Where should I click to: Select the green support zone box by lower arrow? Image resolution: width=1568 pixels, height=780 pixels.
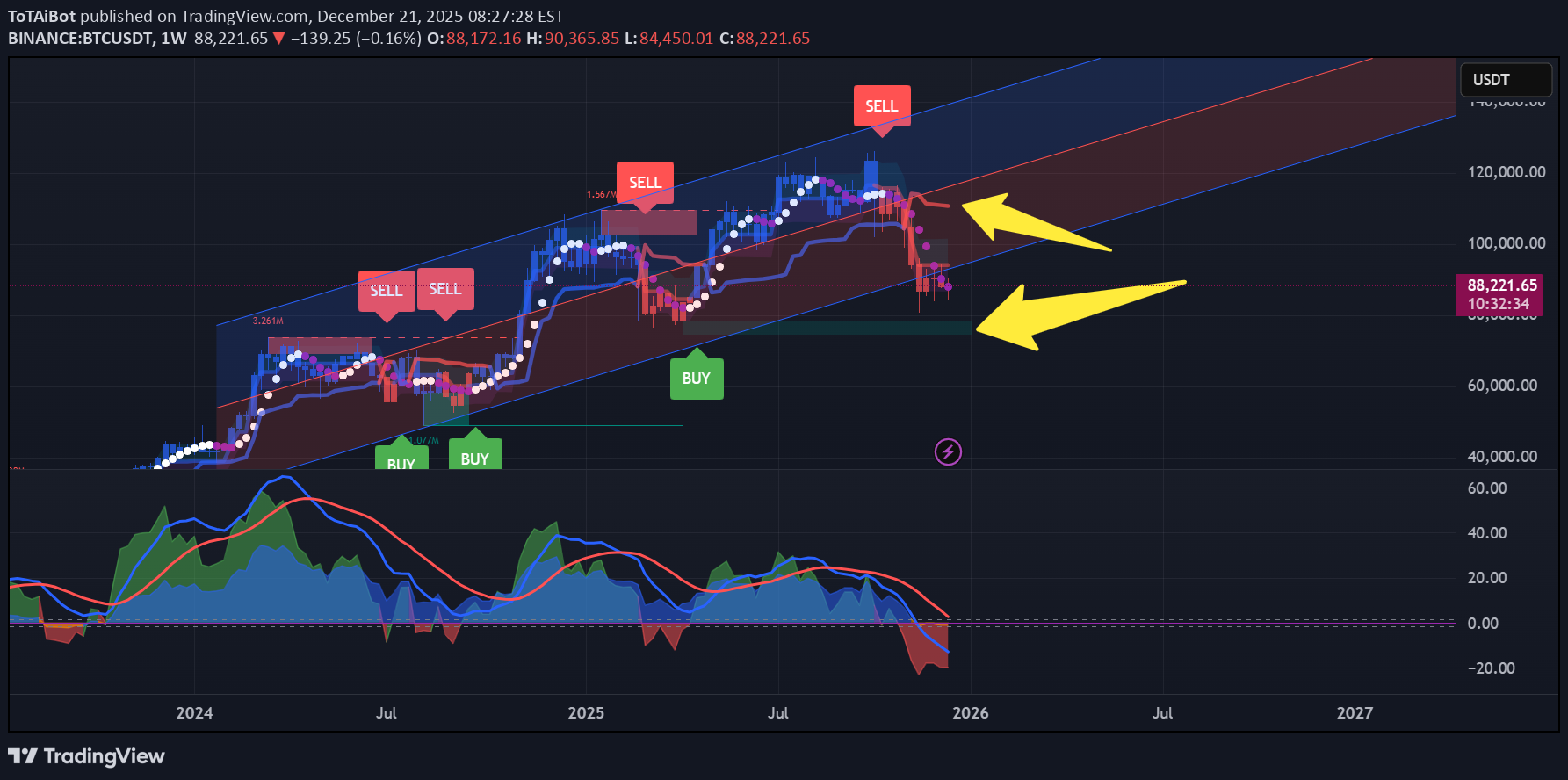[x=826, y=328]
